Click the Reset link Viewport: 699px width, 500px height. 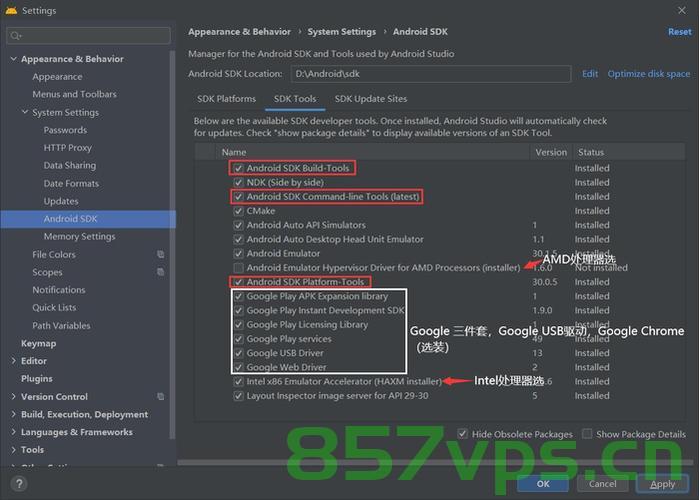pyautogui.click(x=679, y=32)
